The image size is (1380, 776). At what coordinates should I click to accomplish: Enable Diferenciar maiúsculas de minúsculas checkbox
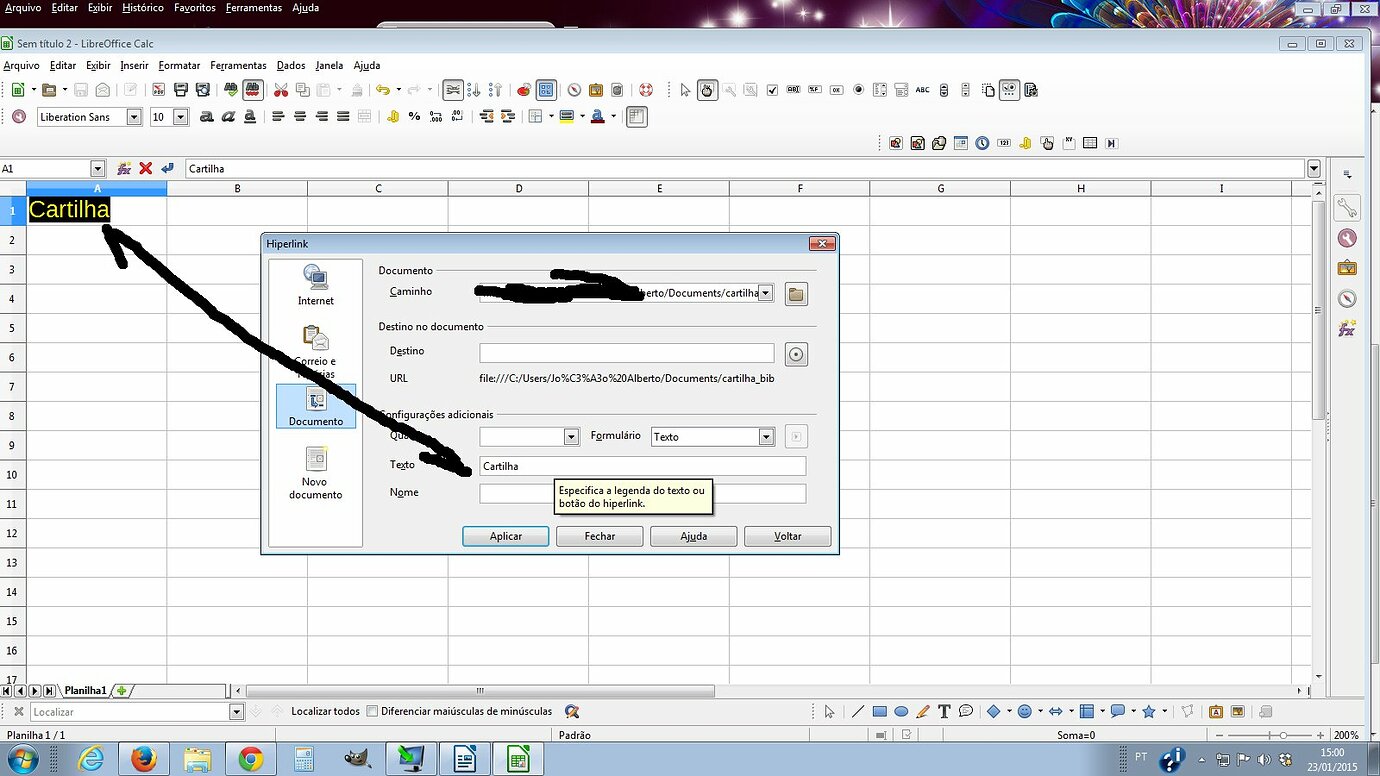click(372, 712)
